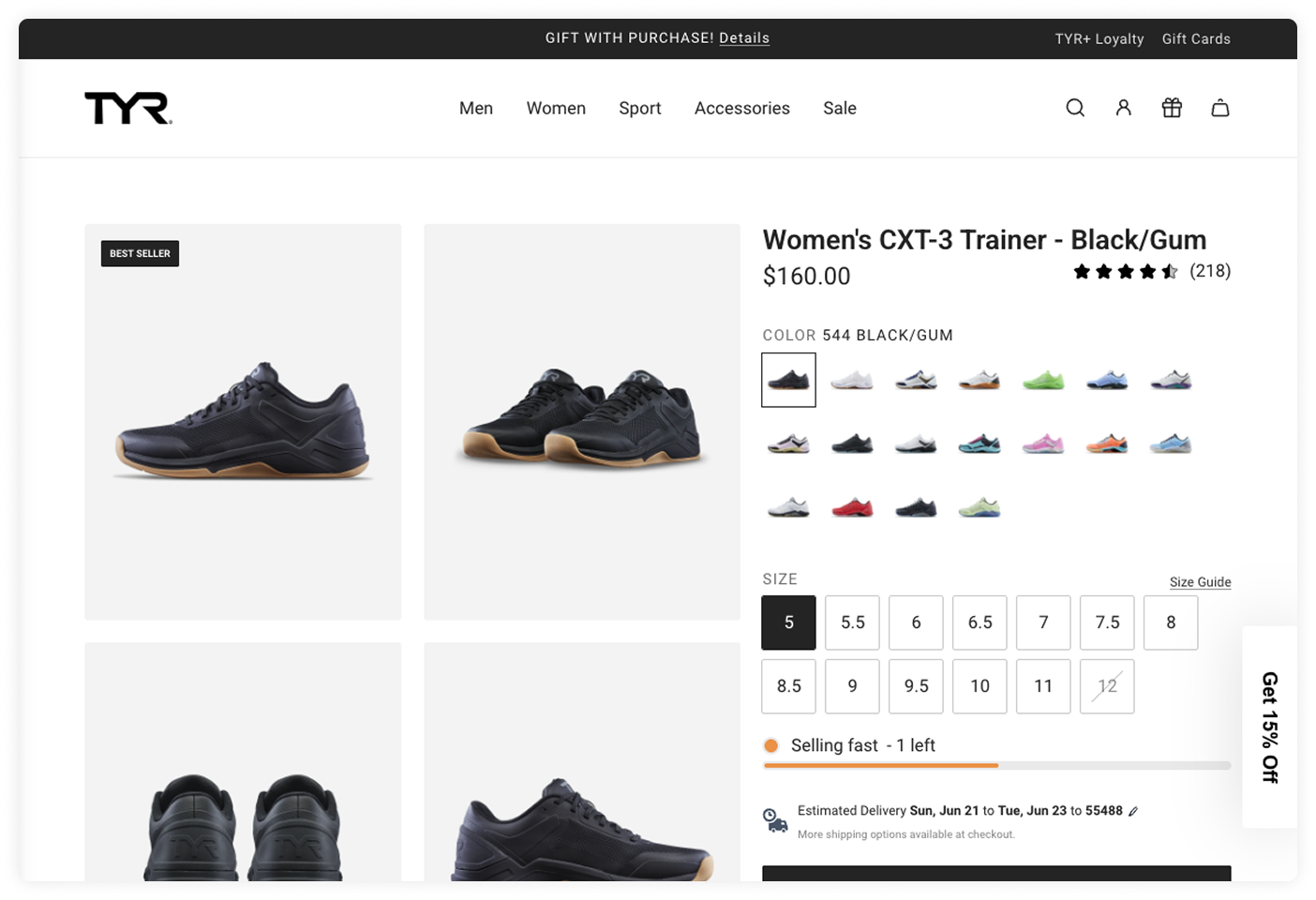Open the Women menu
1316x900 pixels.
click(556, 108)
